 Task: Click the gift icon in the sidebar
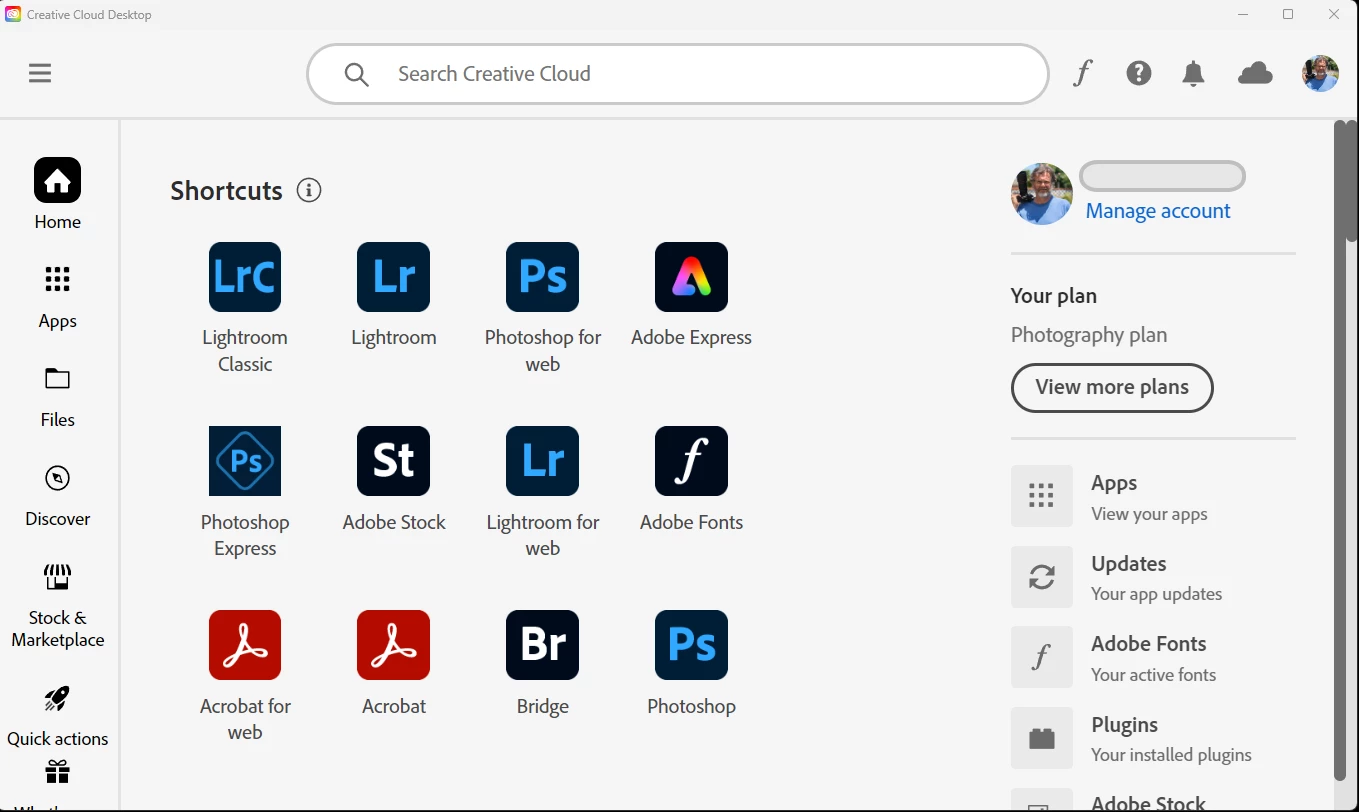(x=58, y=772)
